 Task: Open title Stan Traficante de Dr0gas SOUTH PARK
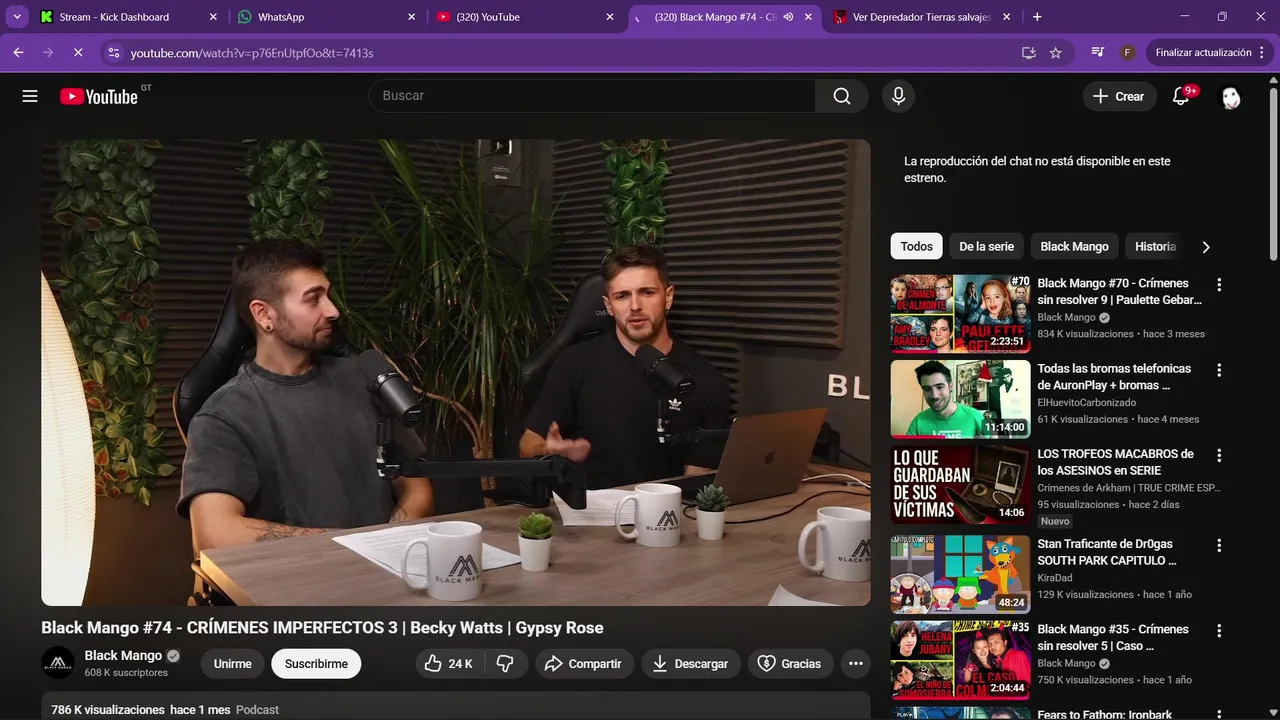pyautogui.click(x=1107, y=552)
